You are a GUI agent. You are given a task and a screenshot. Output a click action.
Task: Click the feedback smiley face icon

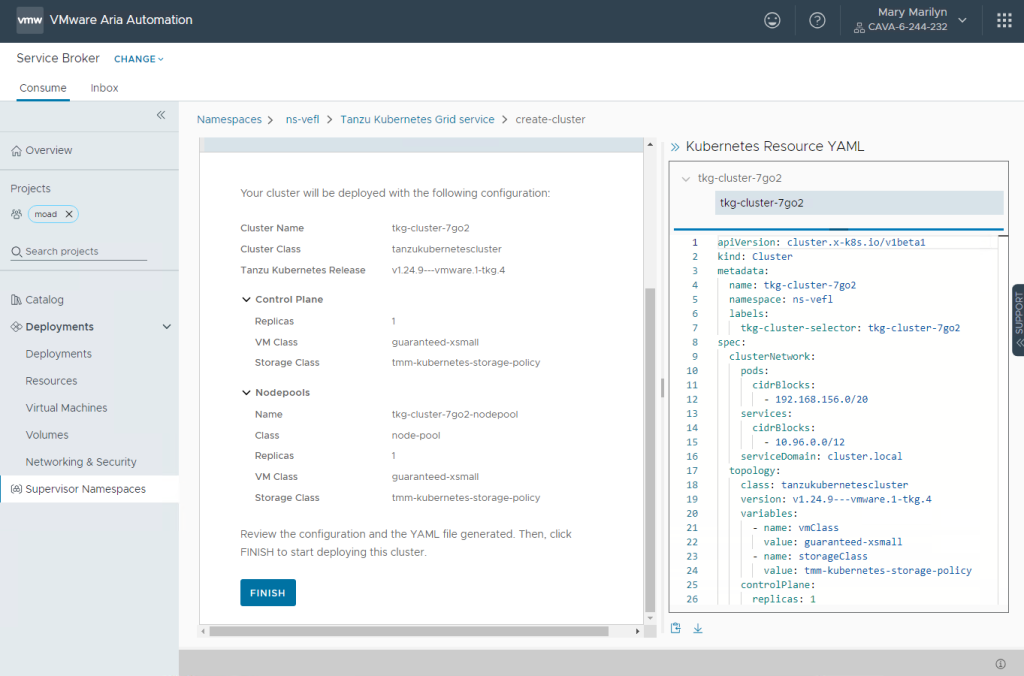772,20
